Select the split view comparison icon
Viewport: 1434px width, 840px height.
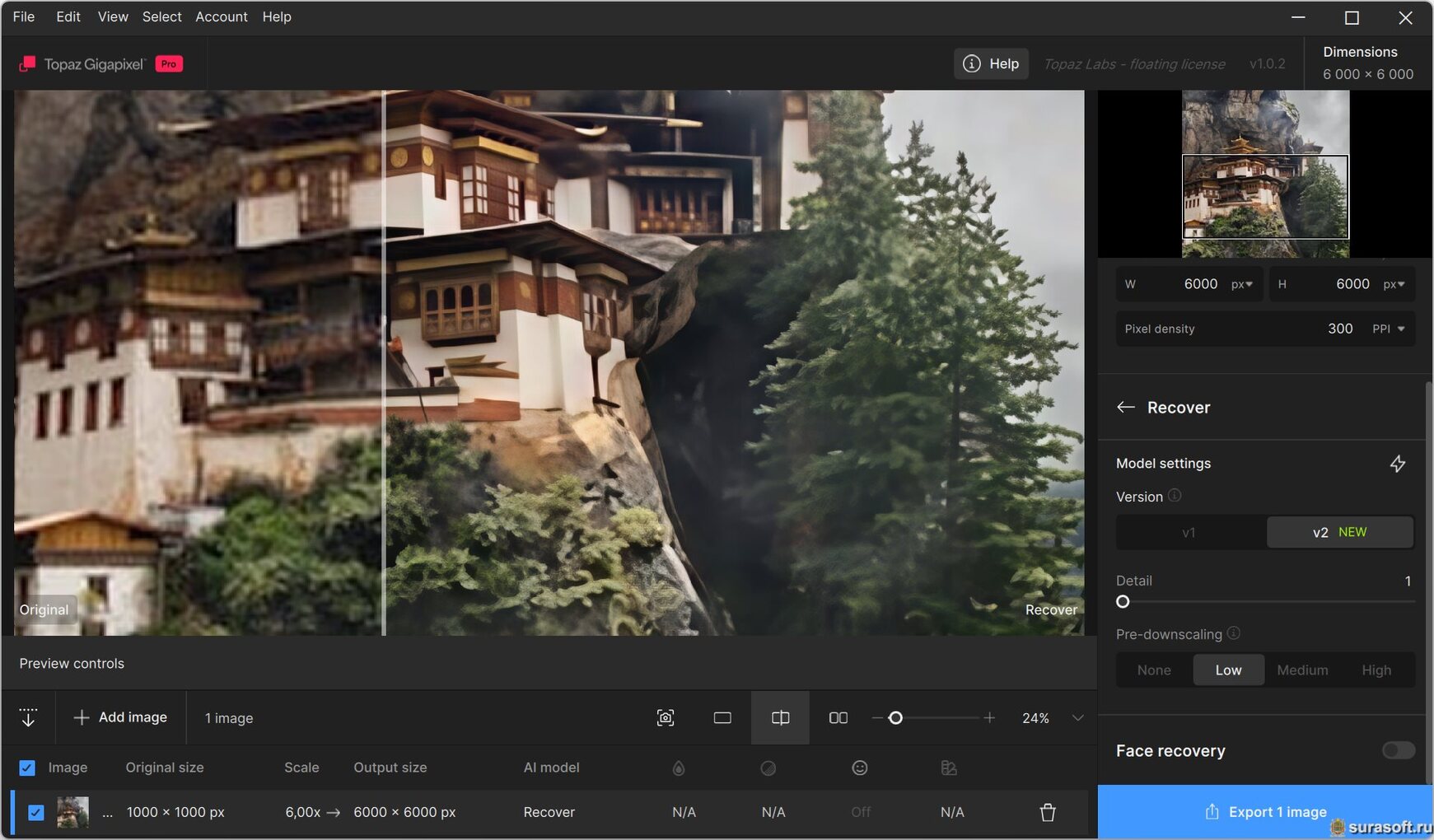click(x=780, y=718)
